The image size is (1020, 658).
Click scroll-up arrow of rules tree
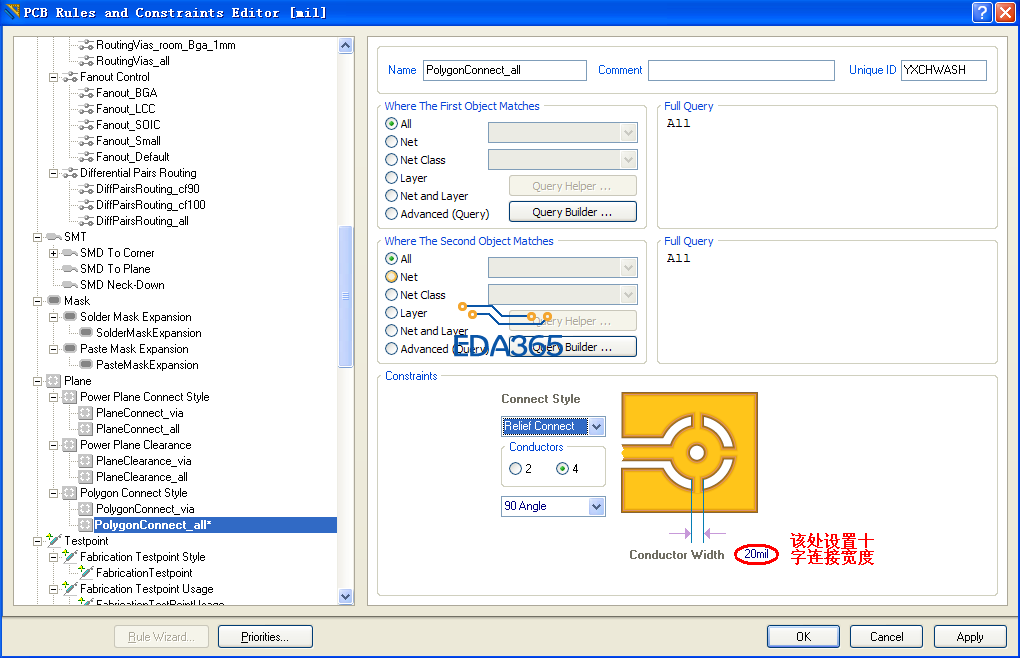tap(345, 46)
